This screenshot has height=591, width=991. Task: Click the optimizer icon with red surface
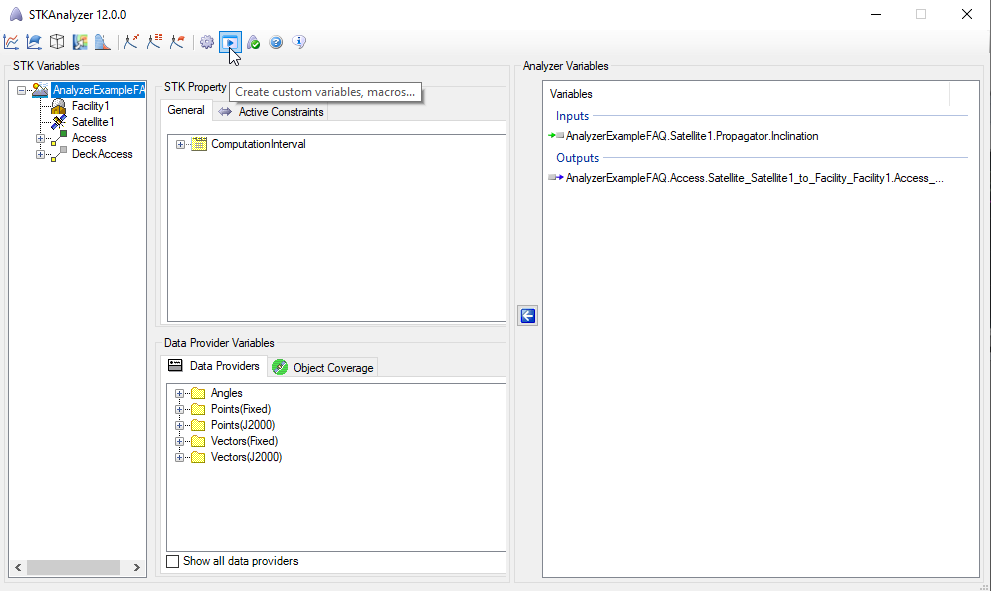(x=177, y=42)
